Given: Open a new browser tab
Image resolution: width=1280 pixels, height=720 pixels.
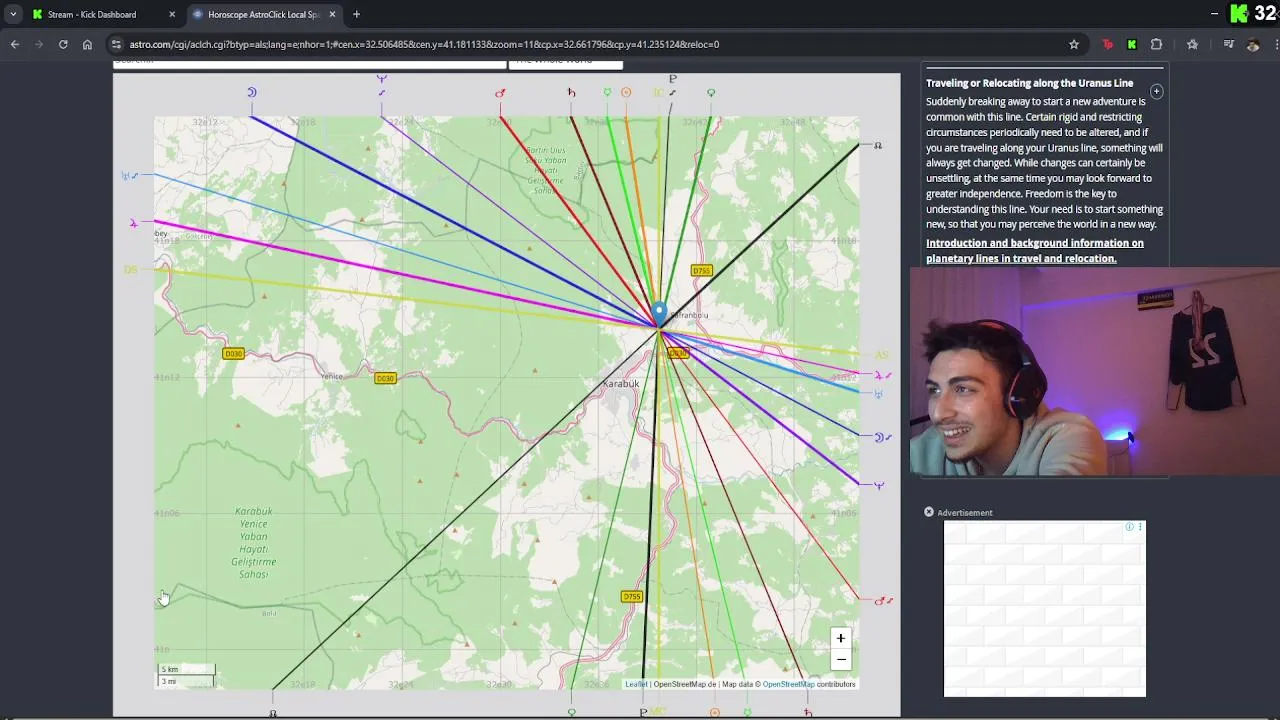Looking at the screenshot, I should tap(356, 14).
